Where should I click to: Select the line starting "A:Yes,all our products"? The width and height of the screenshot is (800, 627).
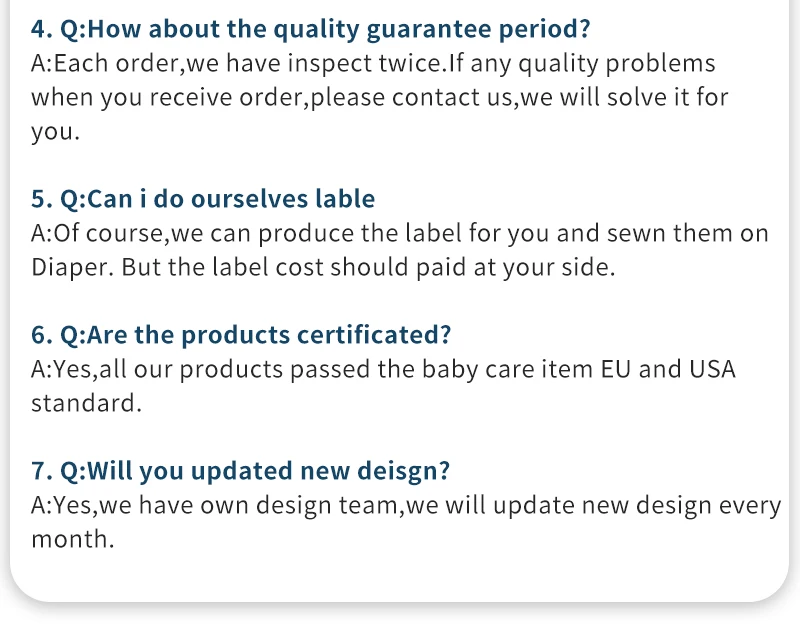383,369
